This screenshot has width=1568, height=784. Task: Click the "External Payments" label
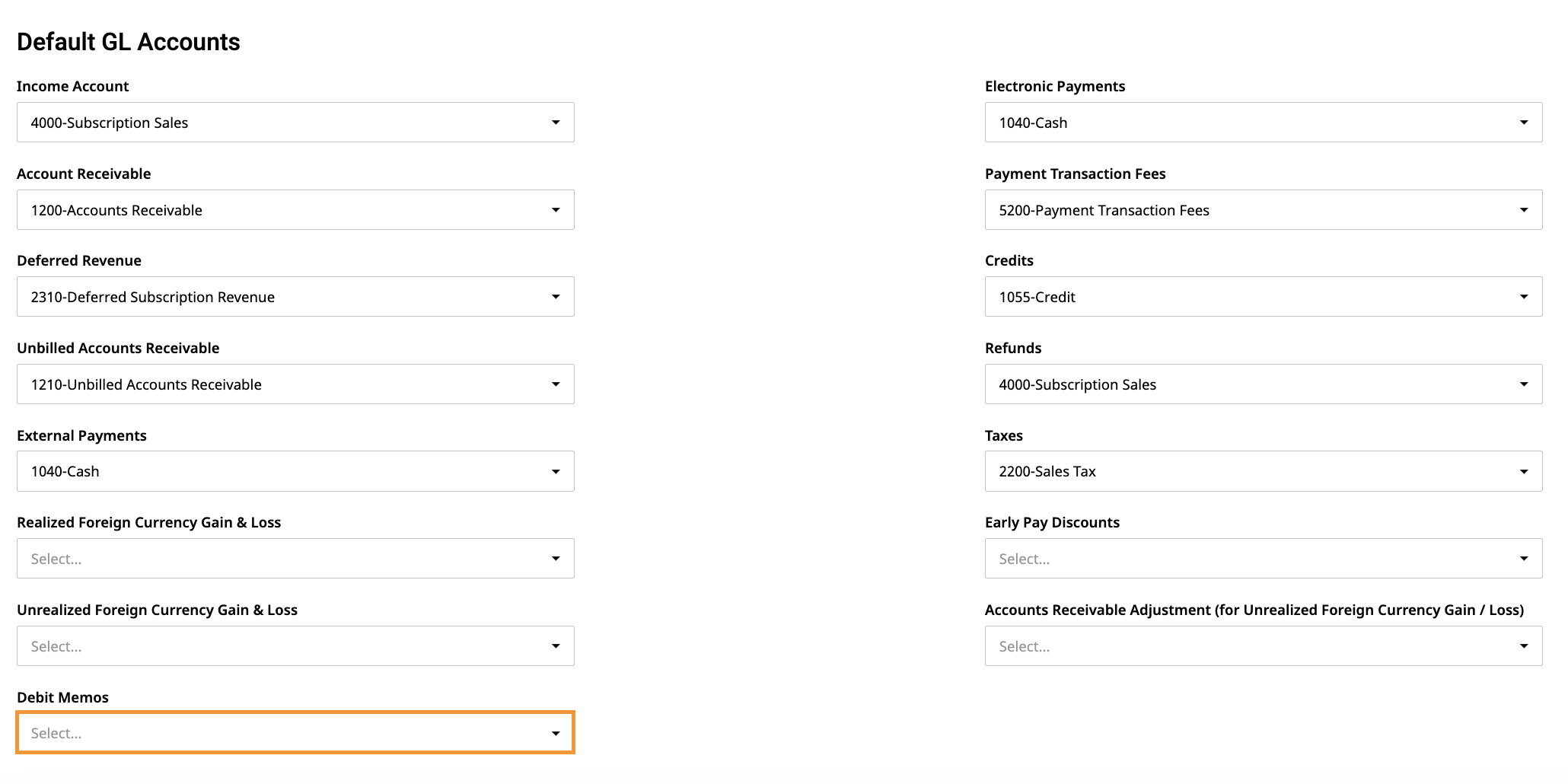(81, 435)
